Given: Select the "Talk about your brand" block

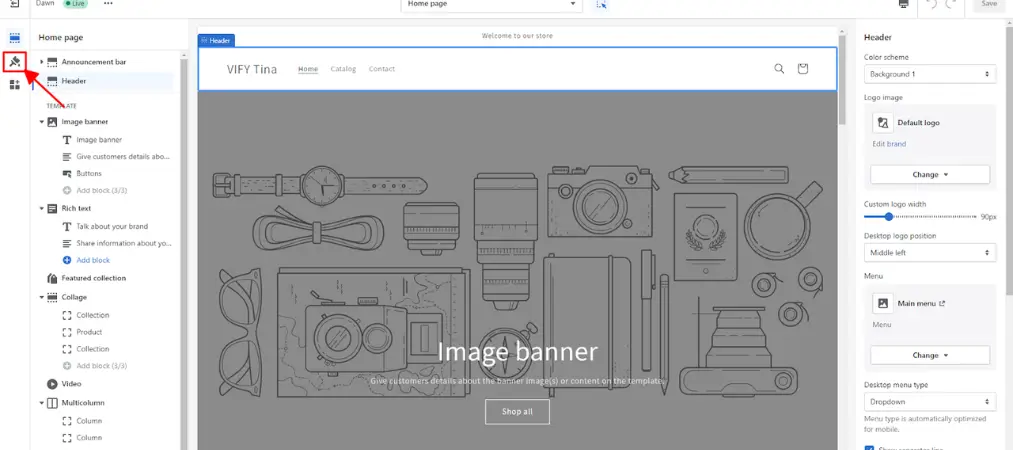Looking at the screenshot, I should tap(112, 227).
